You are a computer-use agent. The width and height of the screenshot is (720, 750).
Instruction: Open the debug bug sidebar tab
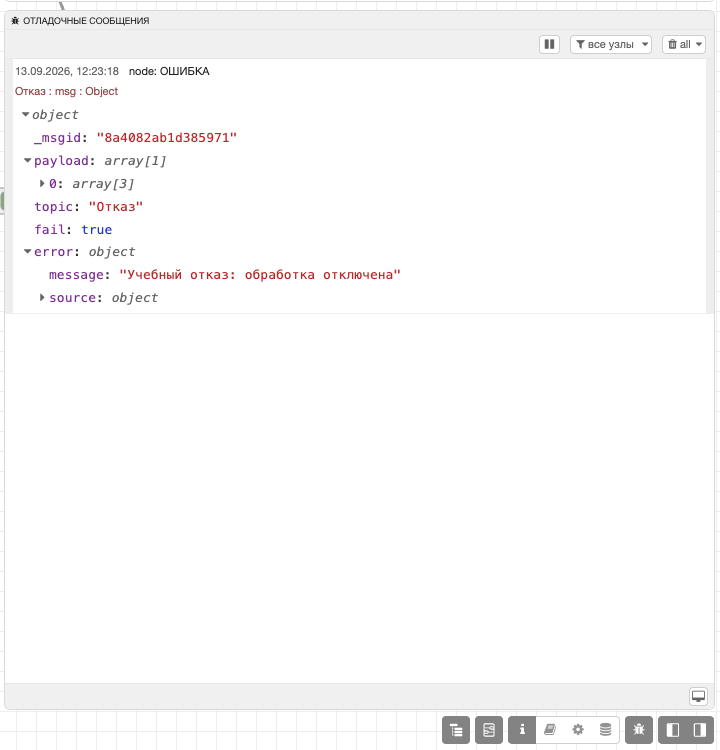pos(639,730)
